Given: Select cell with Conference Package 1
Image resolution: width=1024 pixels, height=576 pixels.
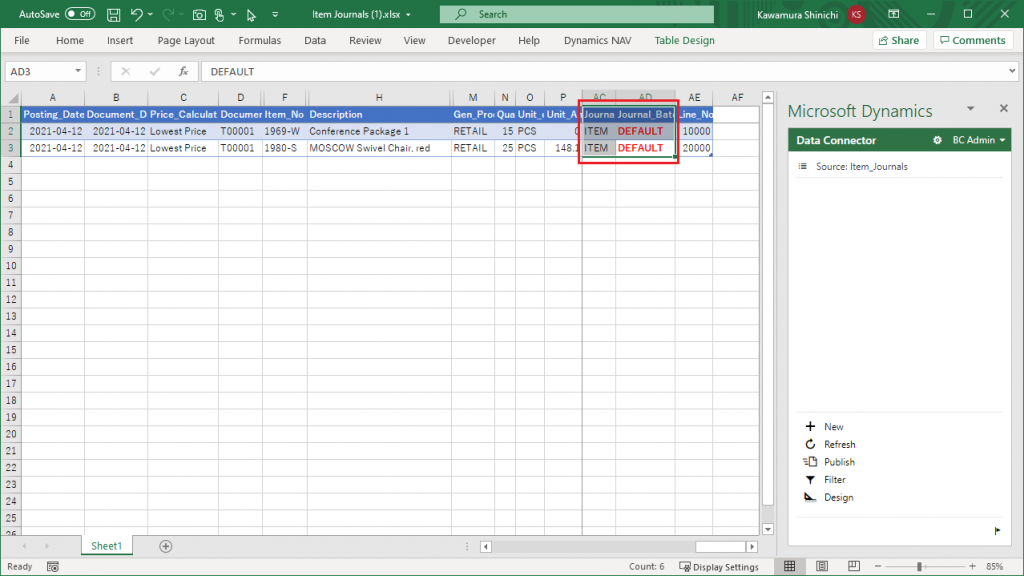Looking at the screenshot, I should [x=379, y=131].
